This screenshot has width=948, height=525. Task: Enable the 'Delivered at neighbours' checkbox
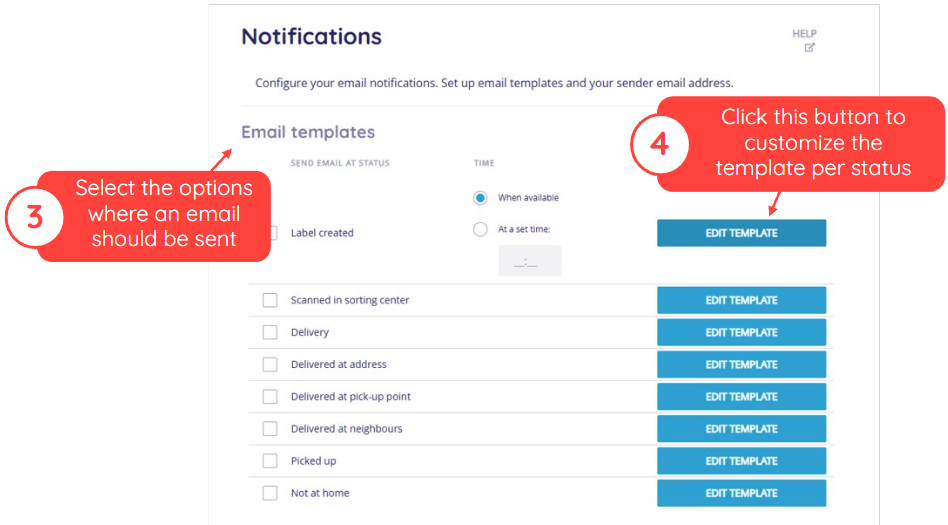coord(270,428)
